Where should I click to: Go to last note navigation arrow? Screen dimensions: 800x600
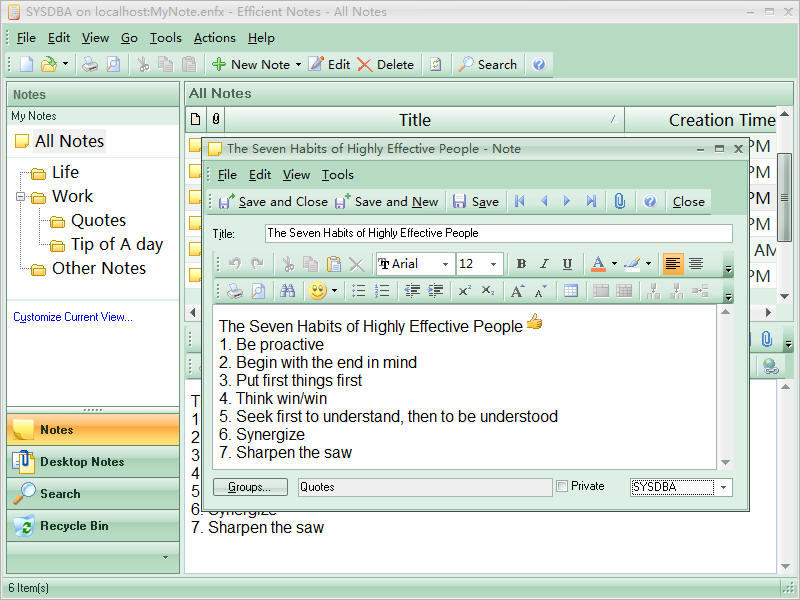591,201
